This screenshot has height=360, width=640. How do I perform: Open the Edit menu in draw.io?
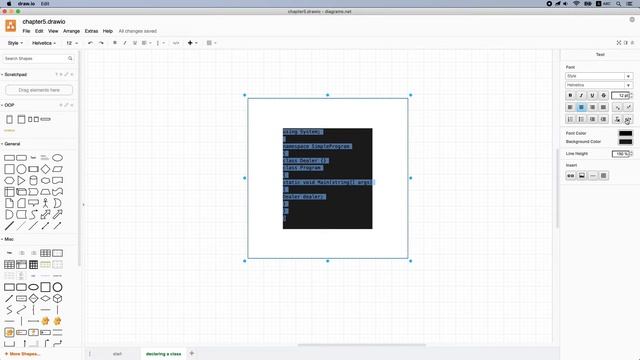pyautogui.click(x=39, y=31)
